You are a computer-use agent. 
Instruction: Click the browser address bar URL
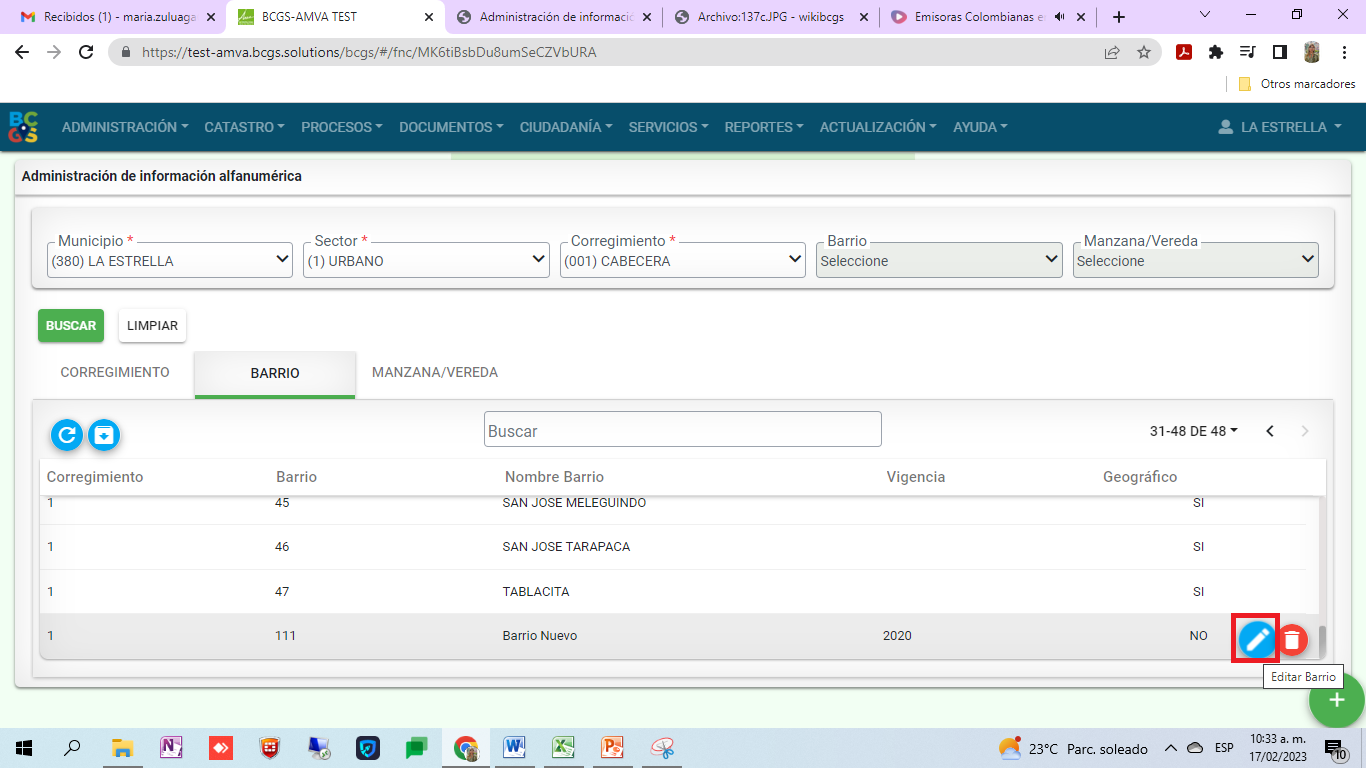coord(369,52)
